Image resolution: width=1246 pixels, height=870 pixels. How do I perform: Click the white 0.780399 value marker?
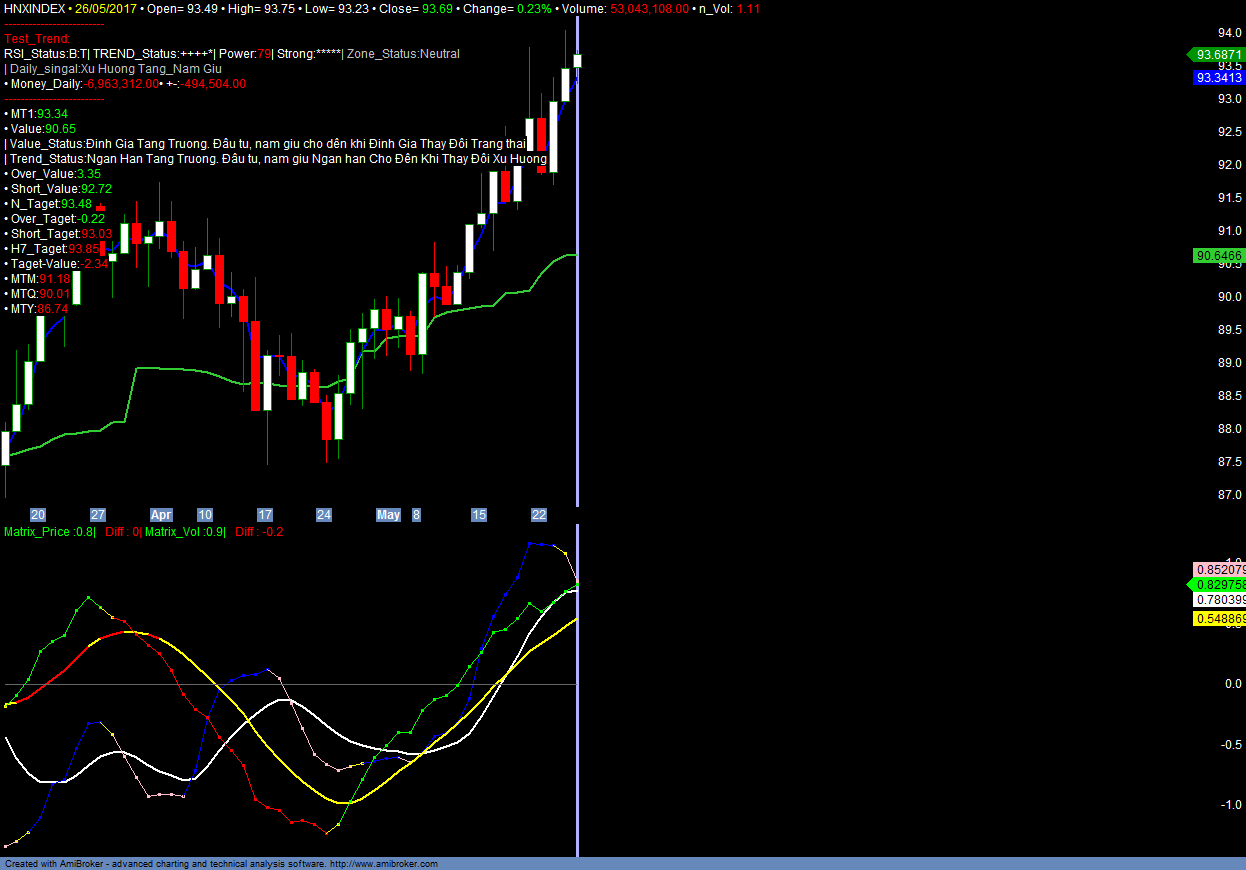click(x=1219, y=600)
